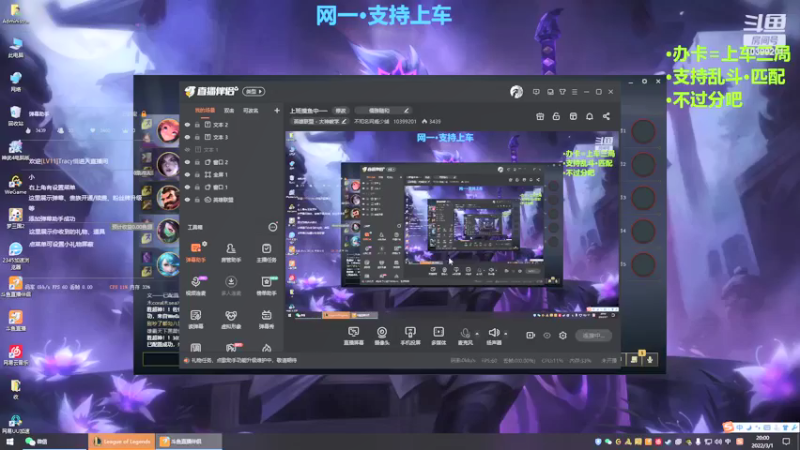
Task: Open the 弹幕秀 tool
Action: click(x=266, y=319)
